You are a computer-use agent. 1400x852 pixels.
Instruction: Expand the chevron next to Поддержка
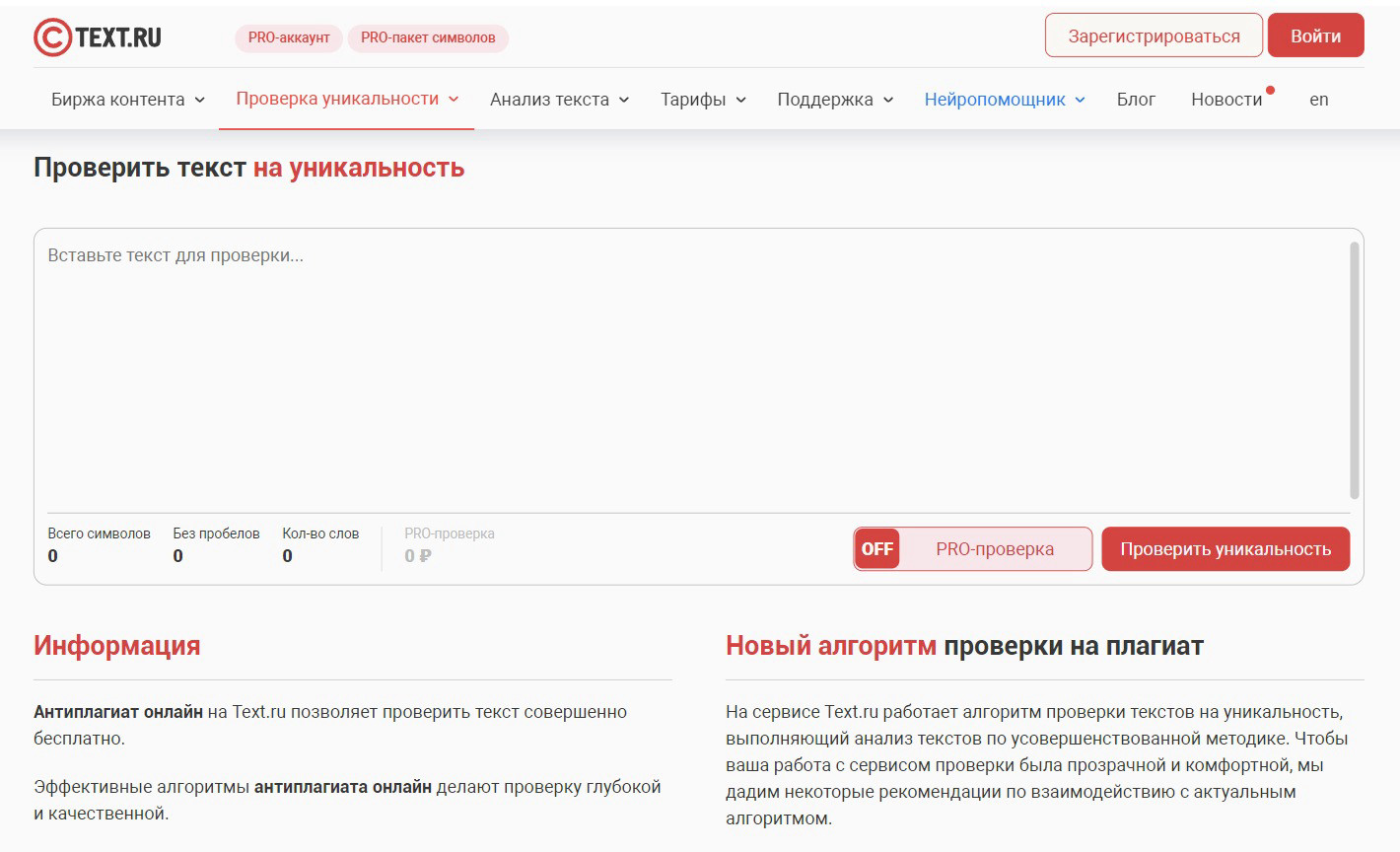pos(887,100)
